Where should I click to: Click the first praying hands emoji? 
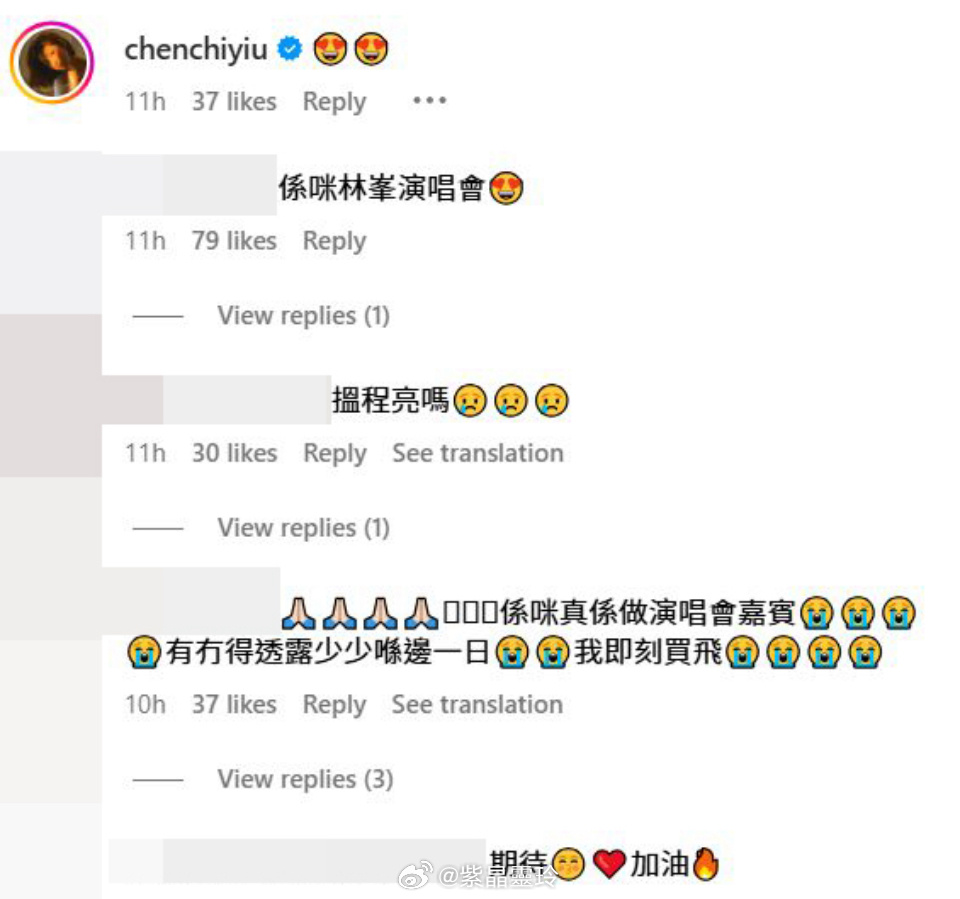click(299, 613)
